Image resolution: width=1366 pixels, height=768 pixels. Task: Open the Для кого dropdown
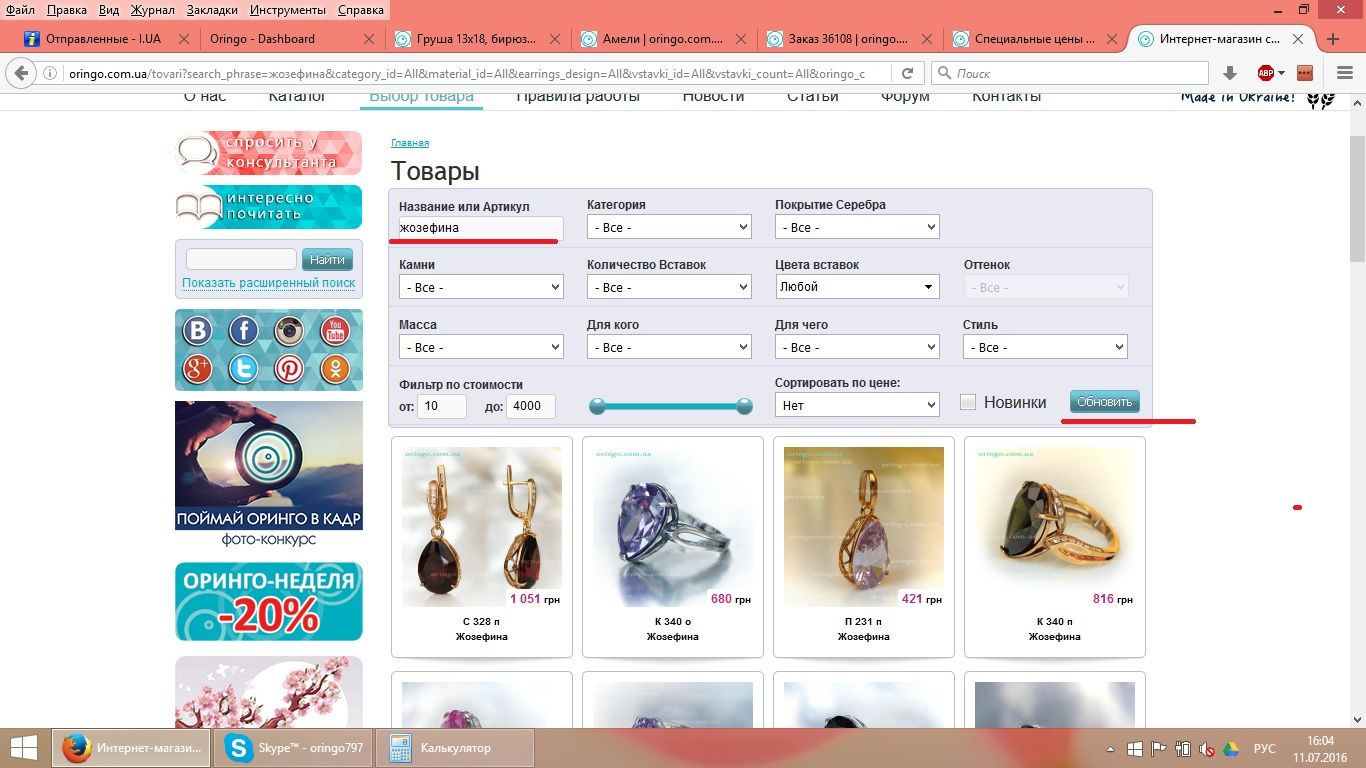click(669, 347)
